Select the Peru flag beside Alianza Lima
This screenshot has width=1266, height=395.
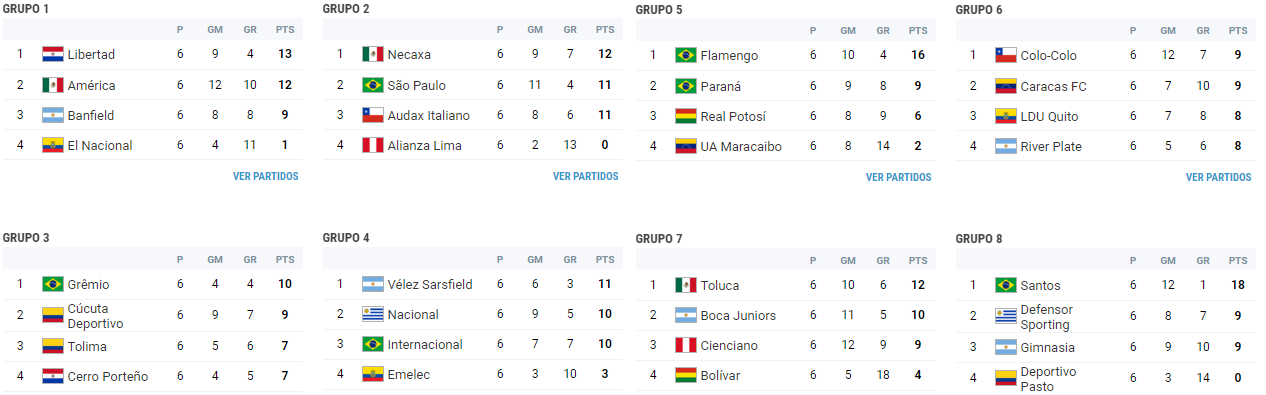click(x=373, y=145)
